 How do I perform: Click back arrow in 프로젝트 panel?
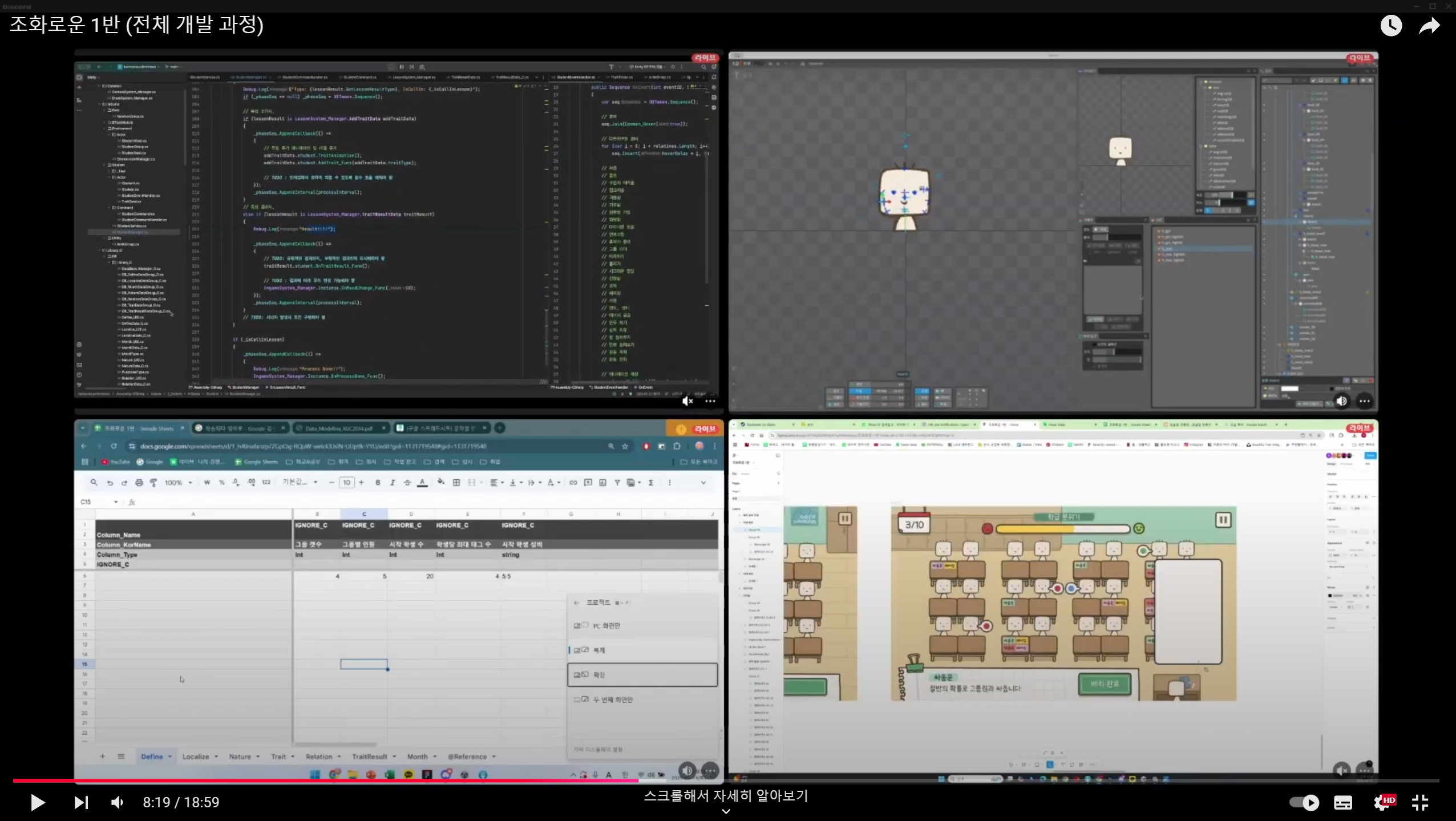(x=576, y=603)
